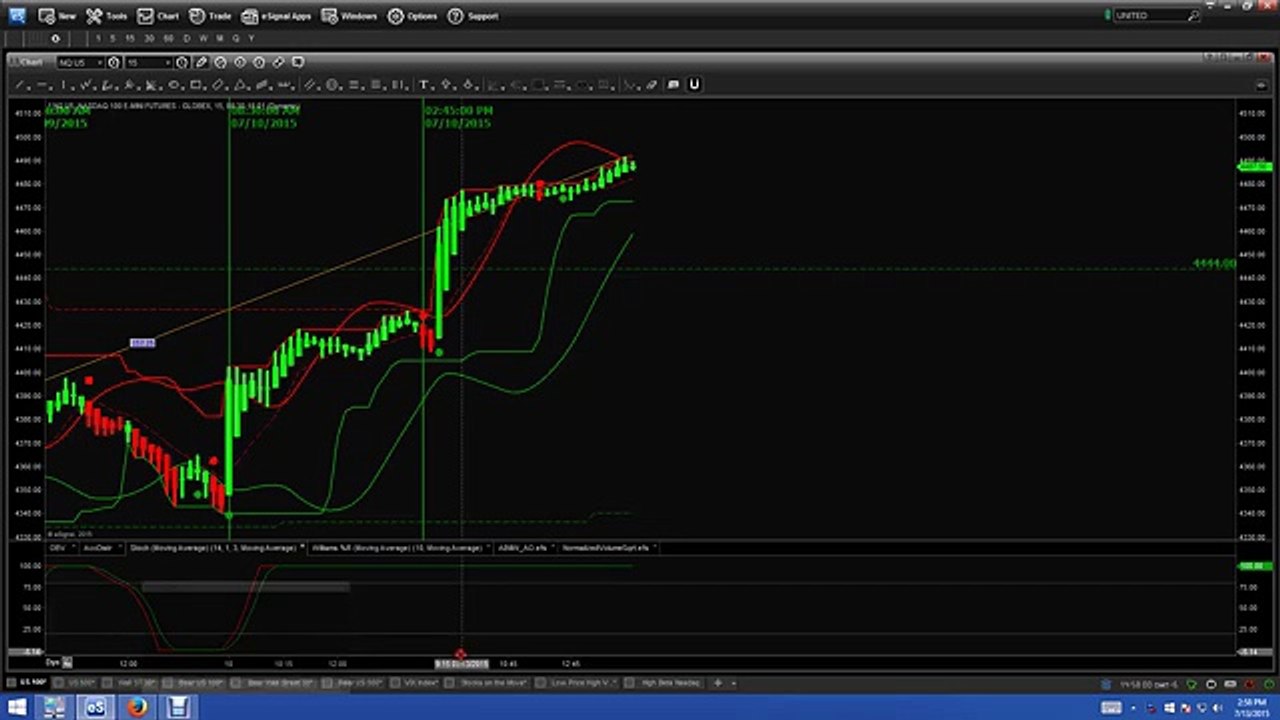Select the up arrow marker tool
The image size is (1280, 720).
446,85
